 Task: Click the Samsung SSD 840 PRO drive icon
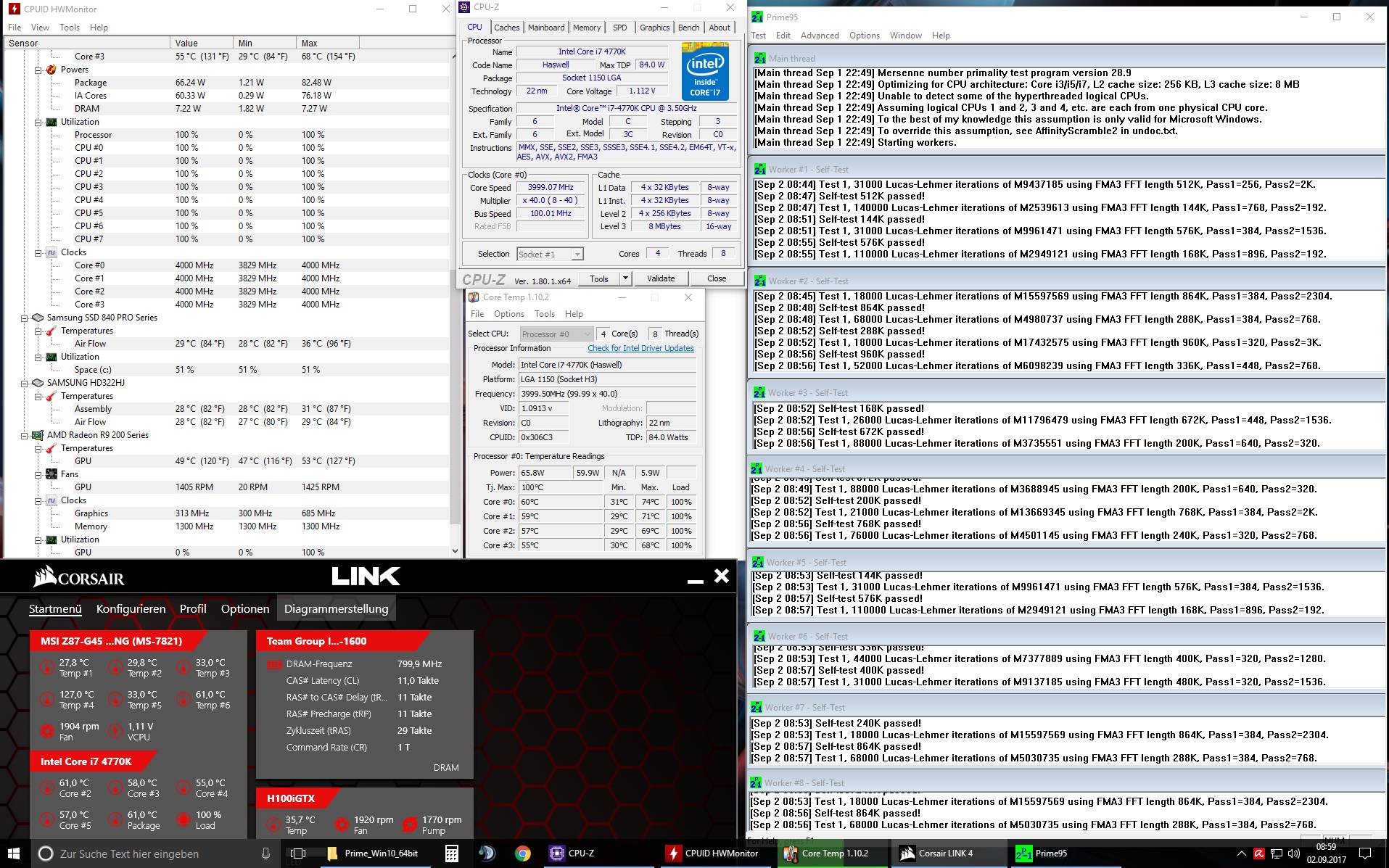(38, 318)
